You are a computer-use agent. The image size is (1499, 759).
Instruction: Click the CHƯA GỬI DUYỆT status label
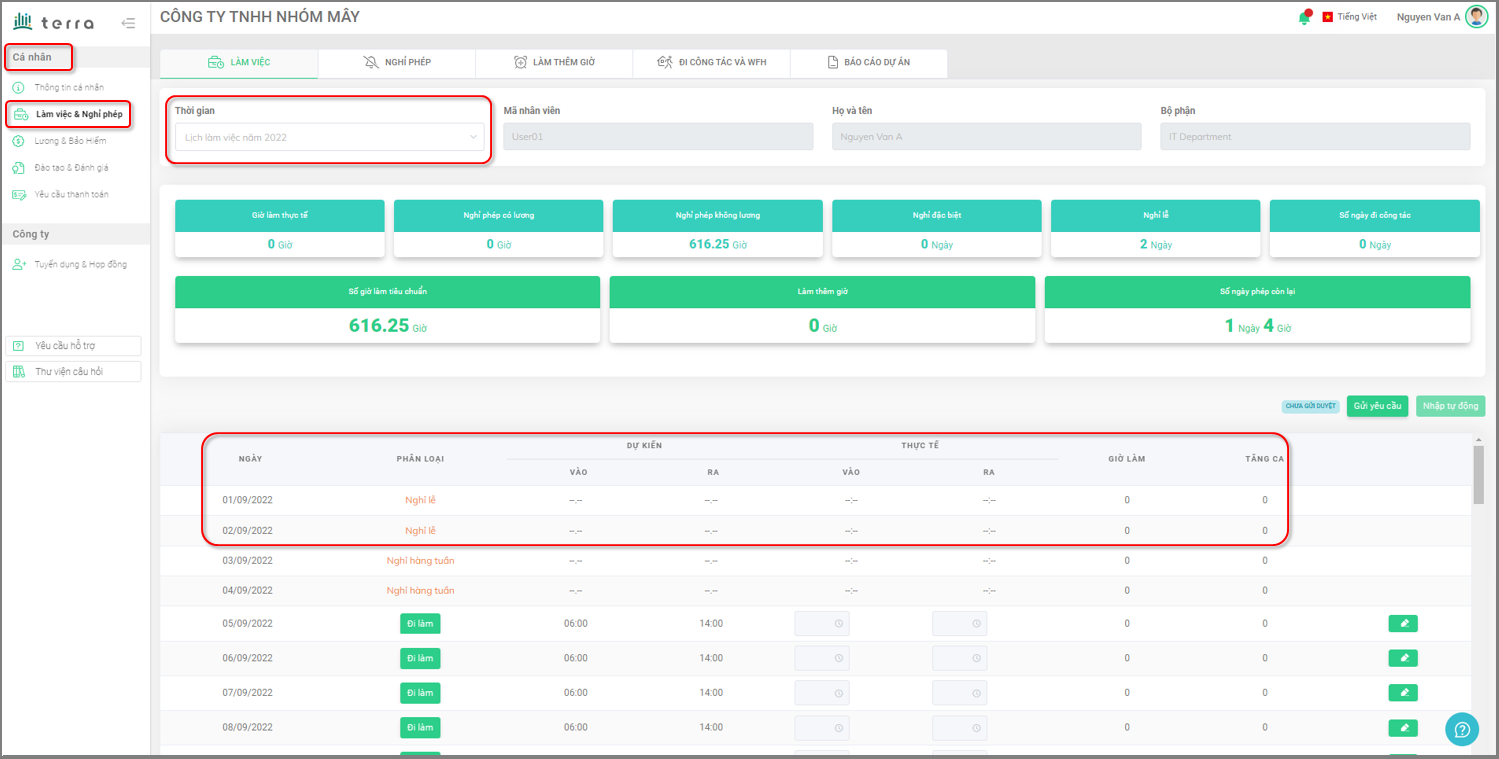[x=1311, y=407]
